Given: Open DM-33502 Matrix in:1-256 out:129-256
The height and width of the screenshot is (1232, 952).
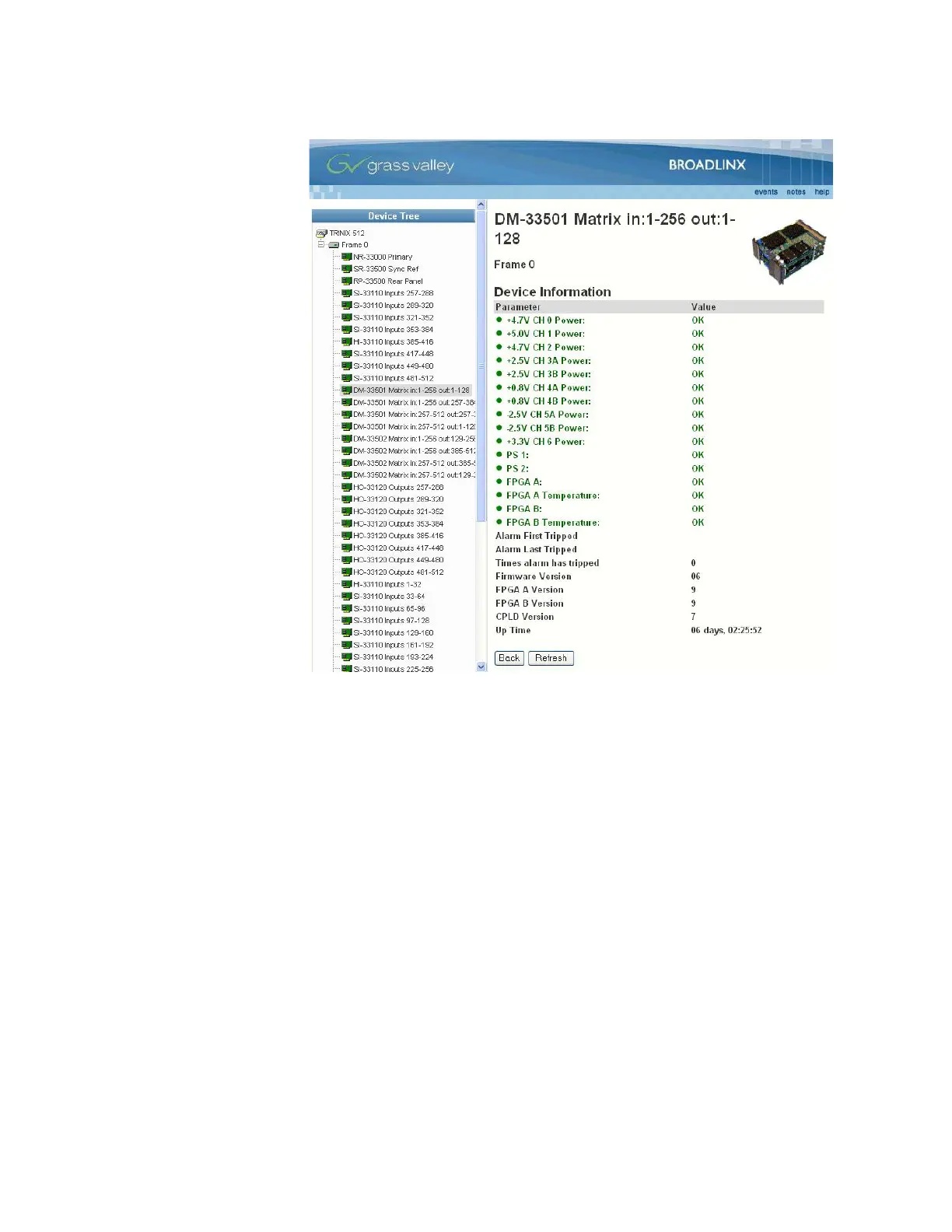Looking at the screenshot, I should click(x=414, y=439).
